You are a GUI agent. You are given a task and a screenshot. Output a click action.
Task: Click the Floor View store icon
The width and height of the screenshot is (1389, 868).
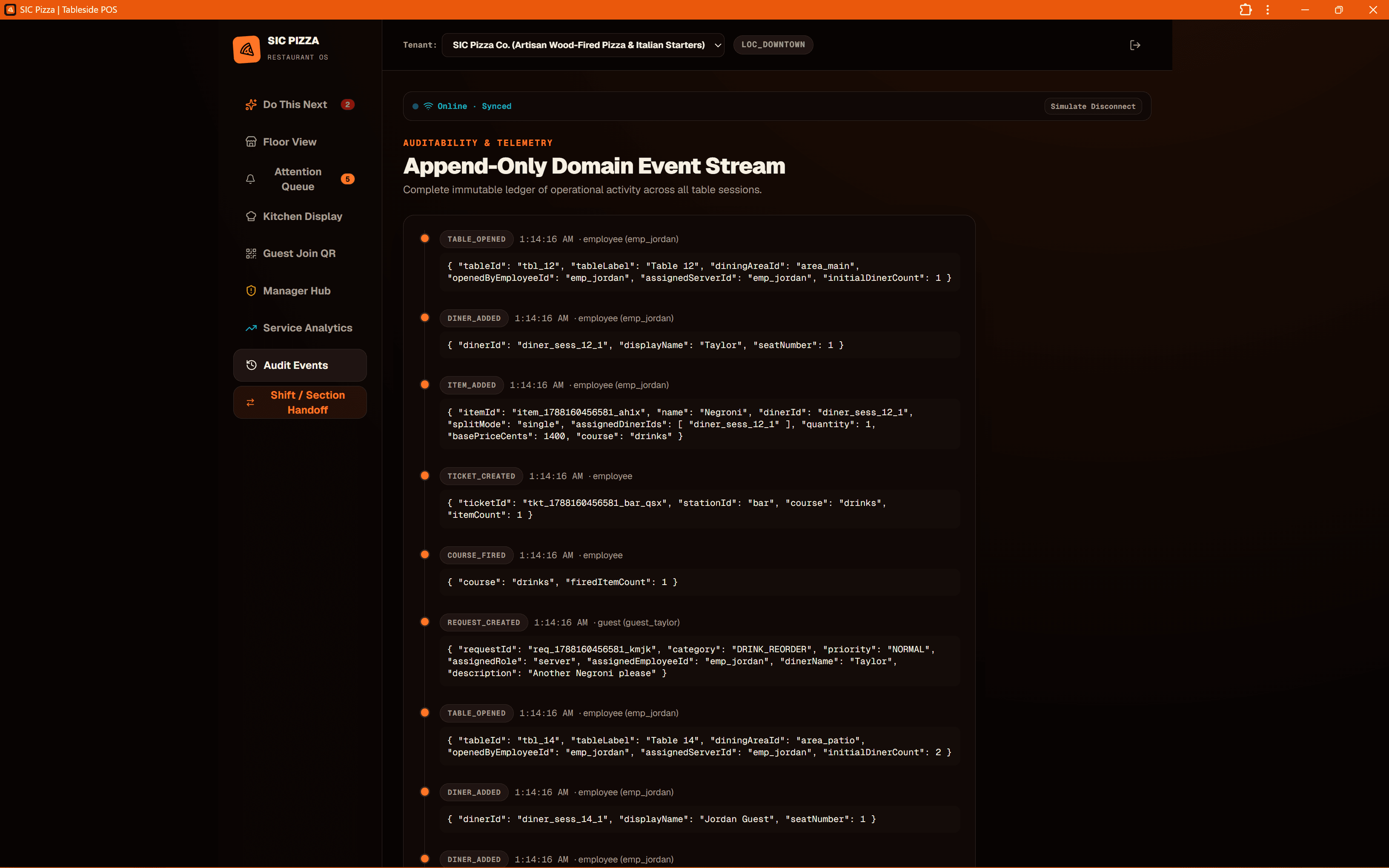(251, 142)
